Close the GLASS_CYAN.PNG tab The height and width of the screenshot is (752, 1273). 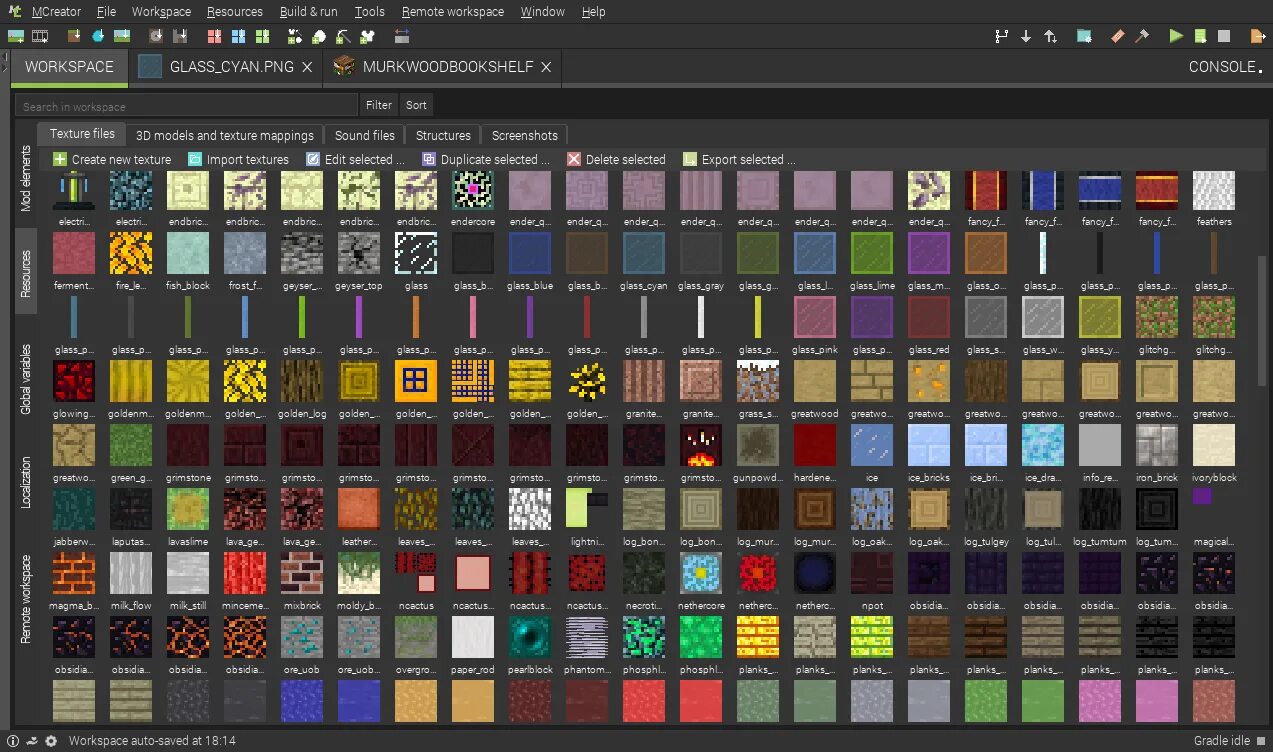307,67
